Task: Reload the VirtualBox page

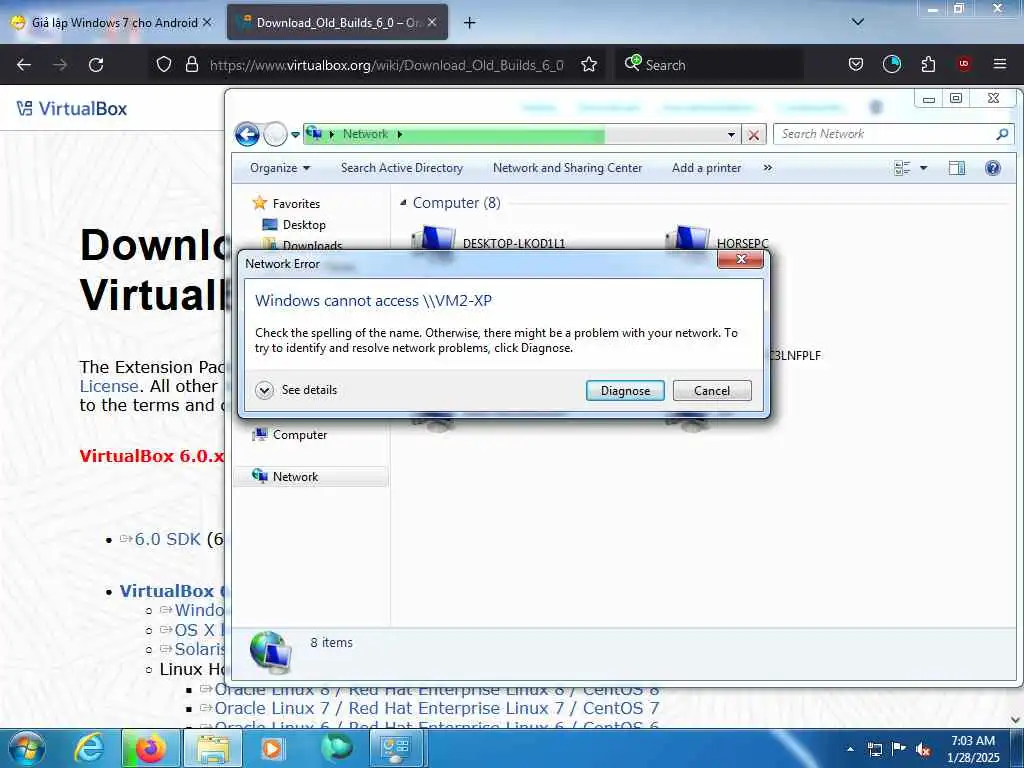Action: [96, 65]
